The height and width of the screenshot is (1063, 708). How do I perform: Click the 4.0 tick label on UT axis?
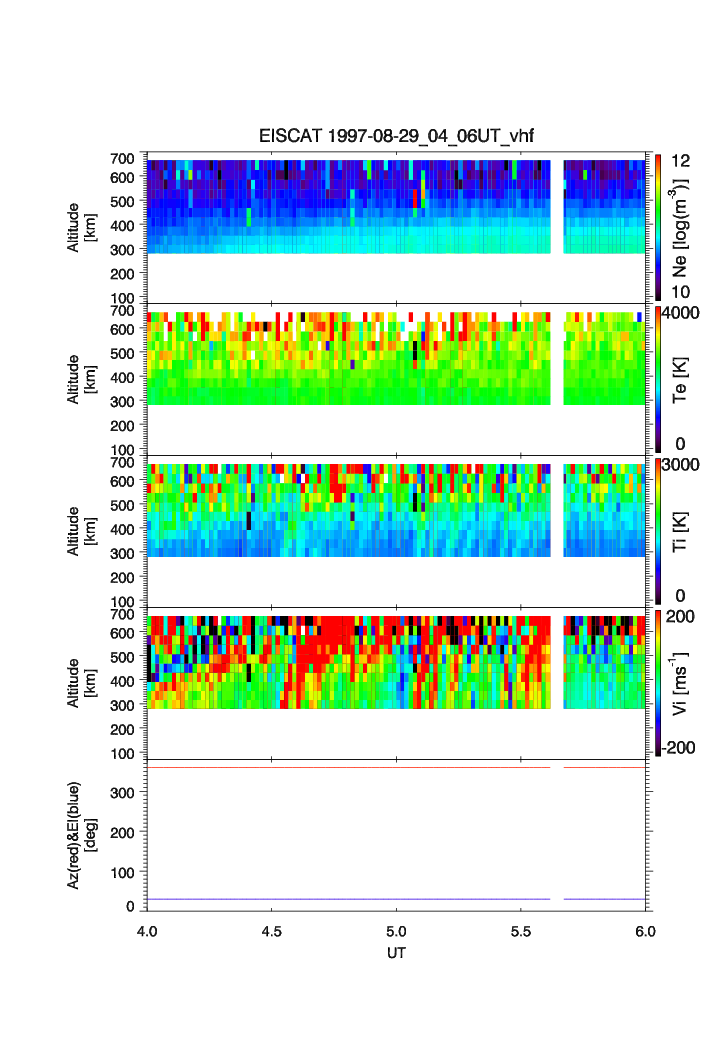pos(147,931)
